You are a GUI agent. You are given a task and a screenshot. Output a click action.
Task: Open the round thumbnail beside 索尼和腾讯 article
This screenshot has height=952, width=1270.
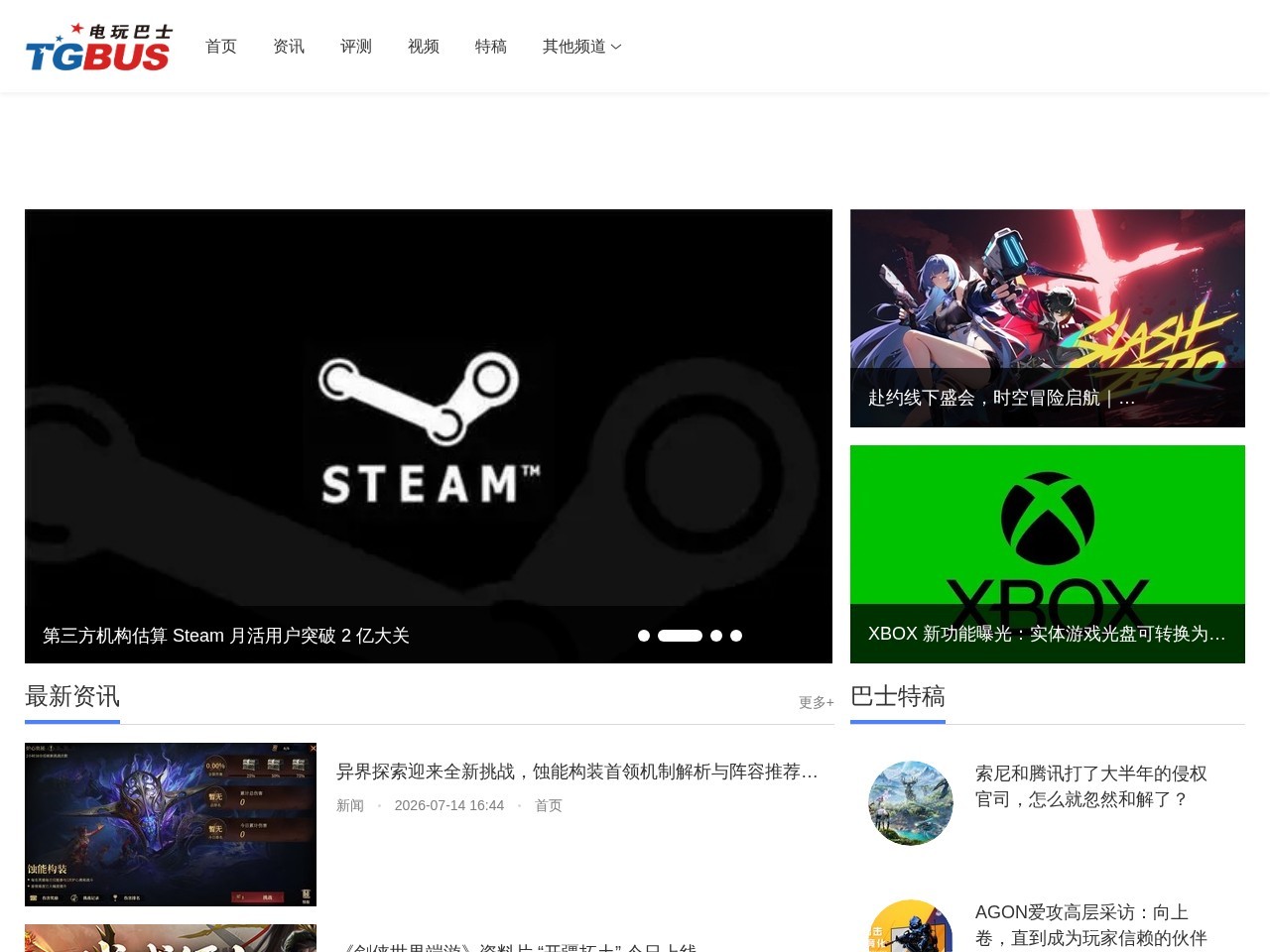[911, 803]
